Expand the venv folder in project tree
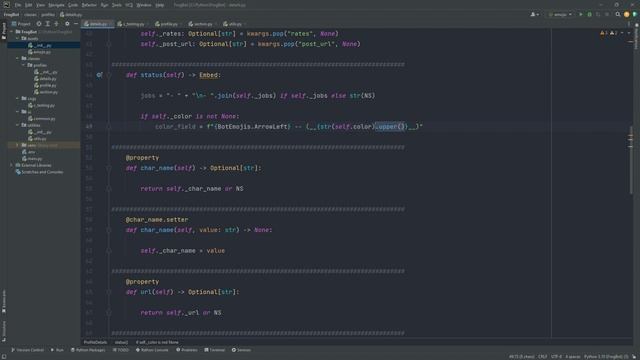Image resolution: width=640 pixels, height=360 pixels. tap(18, 145)
